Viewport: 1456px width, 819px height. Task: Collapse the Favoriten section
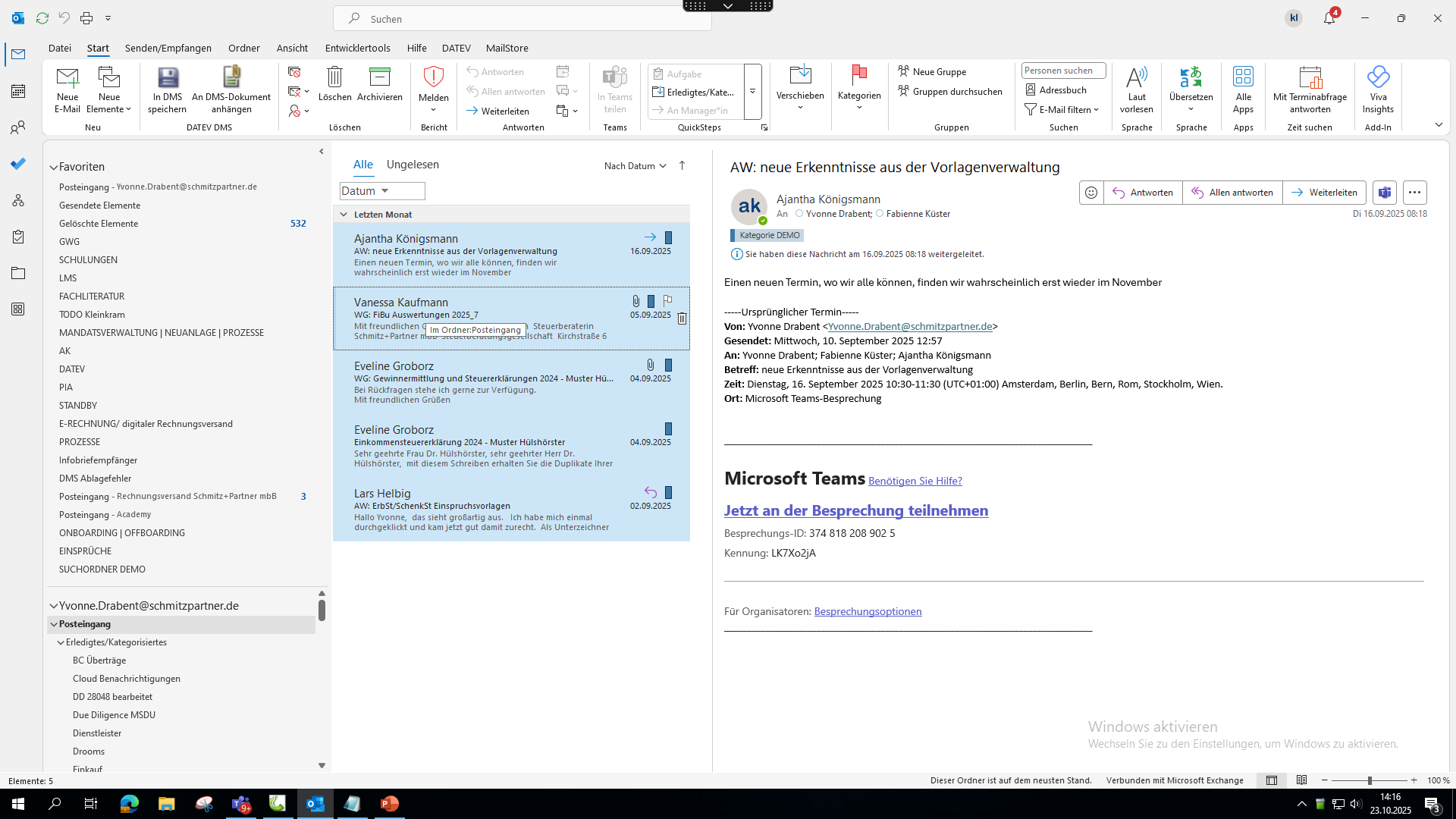[x=54, y=167]
